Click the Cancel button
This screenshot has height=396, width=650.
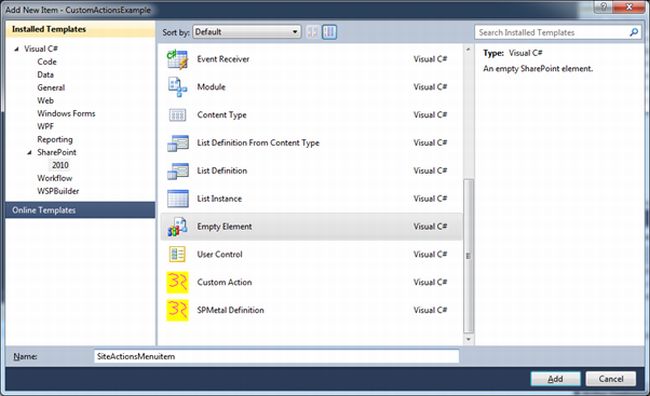pos(611,379)
